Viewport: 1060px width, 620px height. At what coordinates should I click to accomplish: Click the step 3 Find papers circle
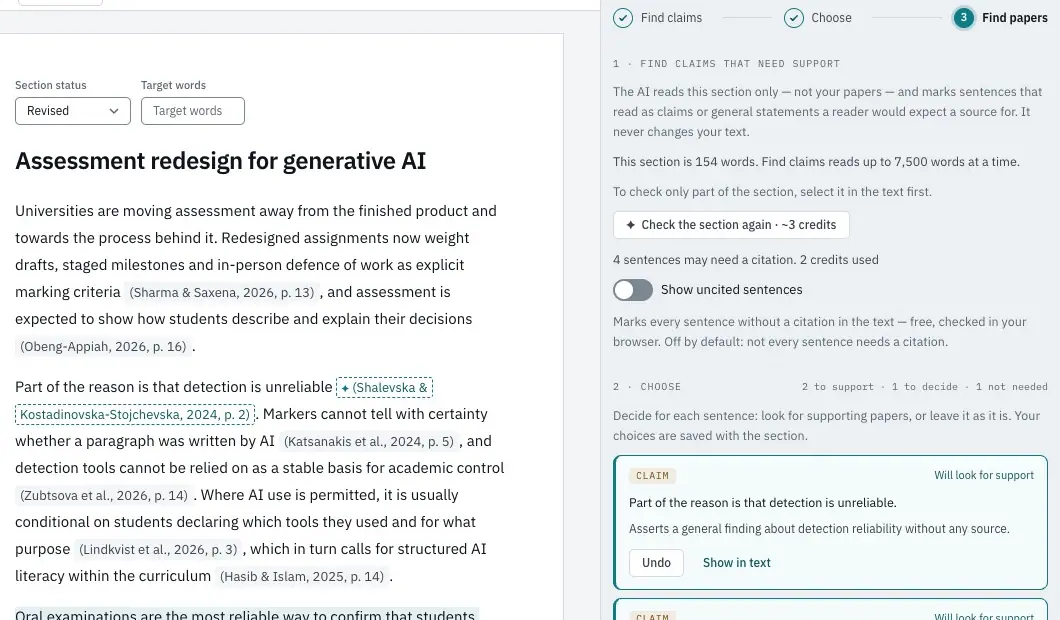(x=963, y=18)
